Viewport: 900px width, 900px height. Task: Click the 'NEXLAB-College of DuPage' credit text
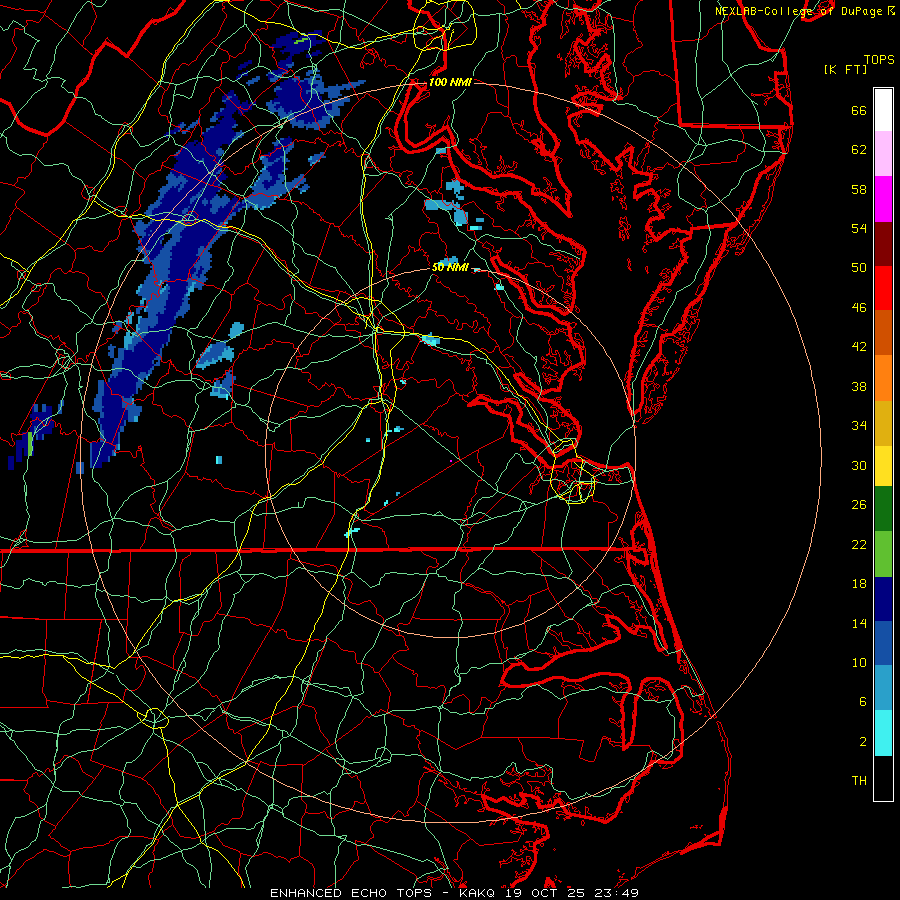[799, 11]
